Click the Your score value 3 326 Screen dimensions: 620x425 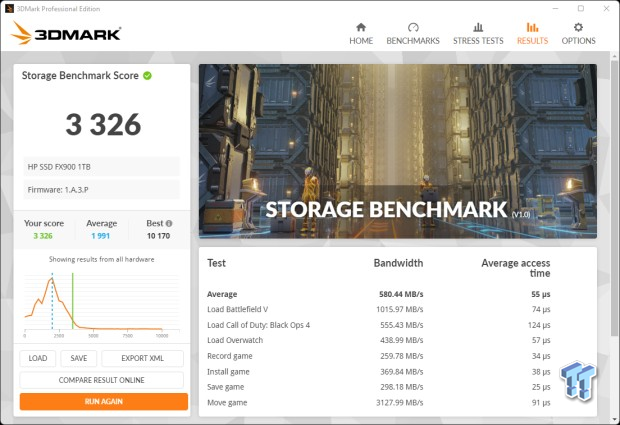coord(43,236)
